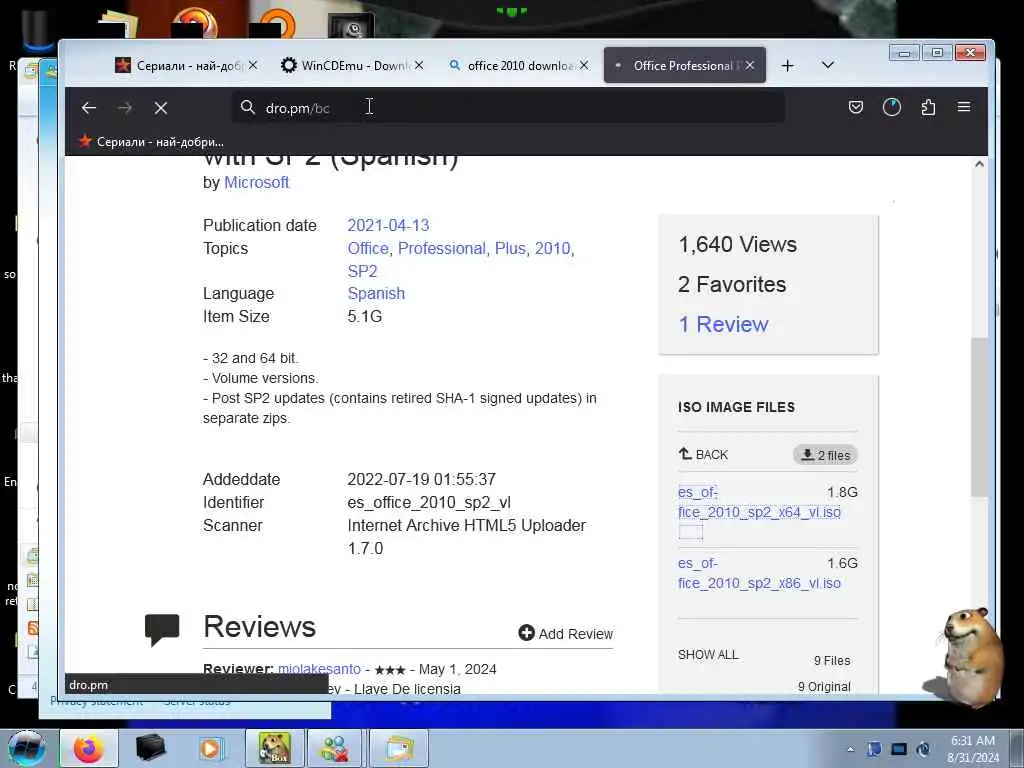Image resolution: width=1024 pixels, height=768 pixels.
Task: Open the Professional topic link
Action: point(441,249)
